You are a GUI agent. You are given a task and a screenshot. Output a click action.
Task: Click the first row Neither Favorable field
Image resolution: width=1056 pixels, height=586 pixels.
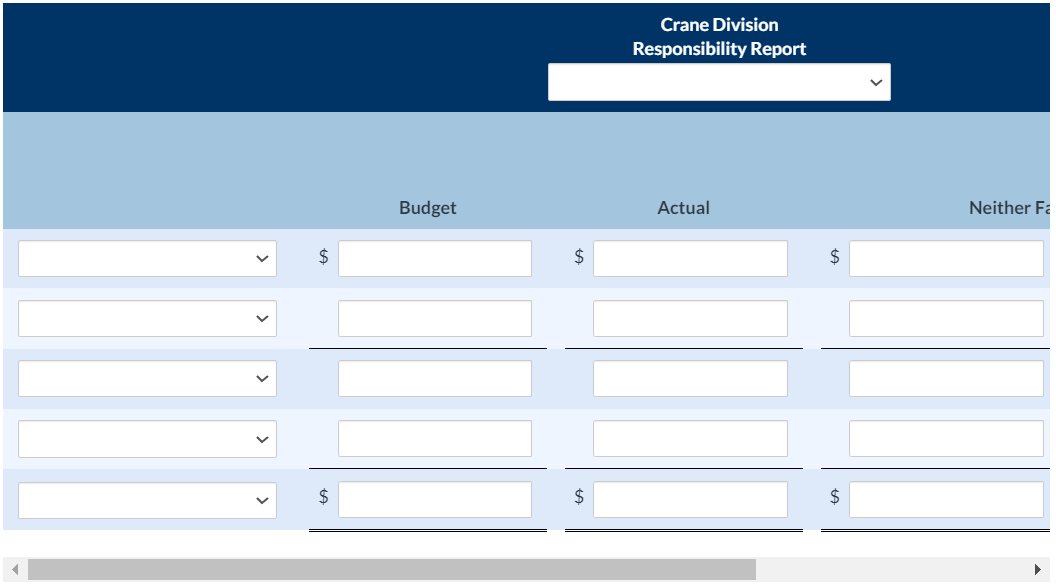945,257
